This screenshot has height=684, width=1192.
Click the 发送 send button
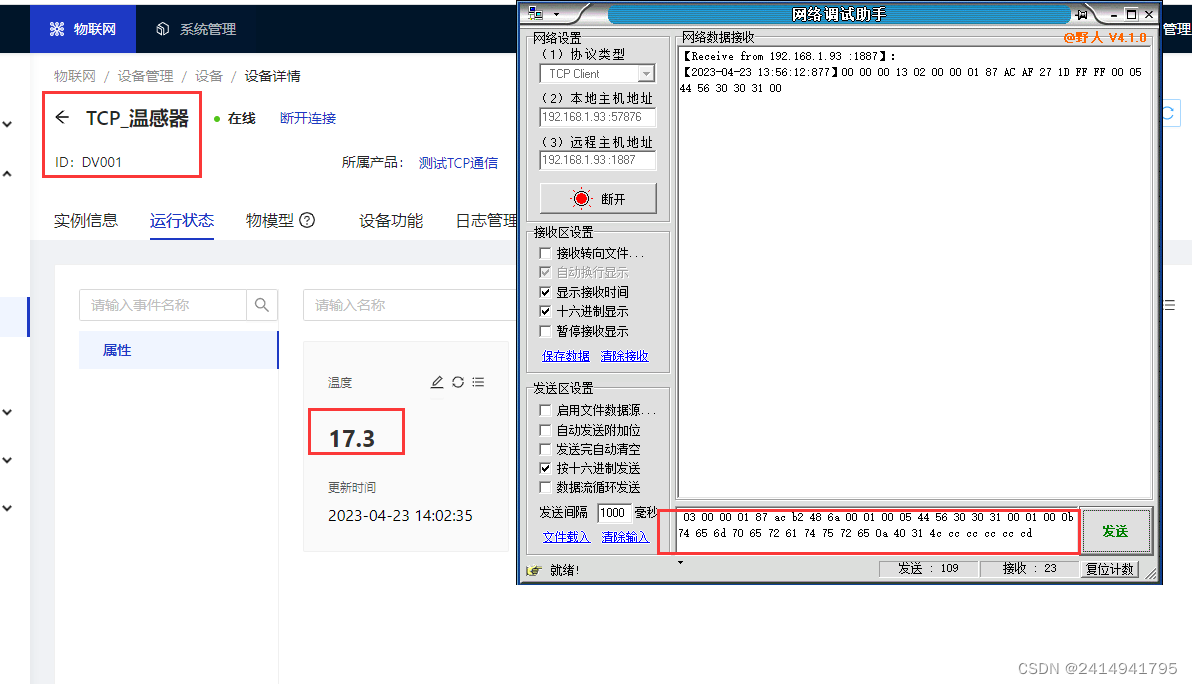click(x=1117, y=531)
